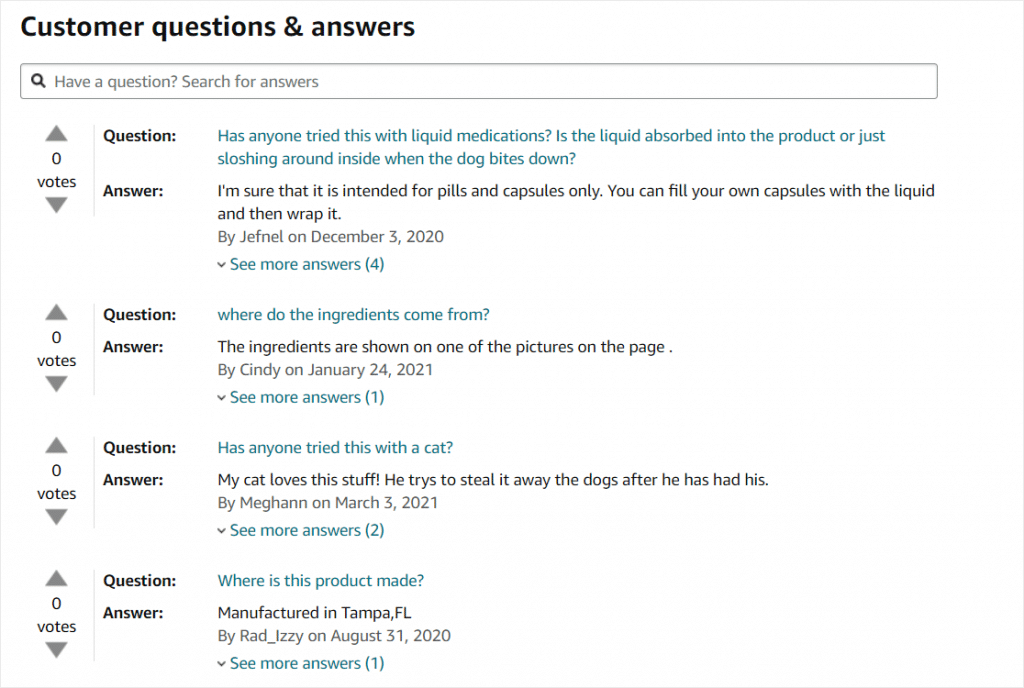Click the 'Customer questions & answers' heading
The height and width of the screenshot is (688, 1024).
click(x=218, y=27)
